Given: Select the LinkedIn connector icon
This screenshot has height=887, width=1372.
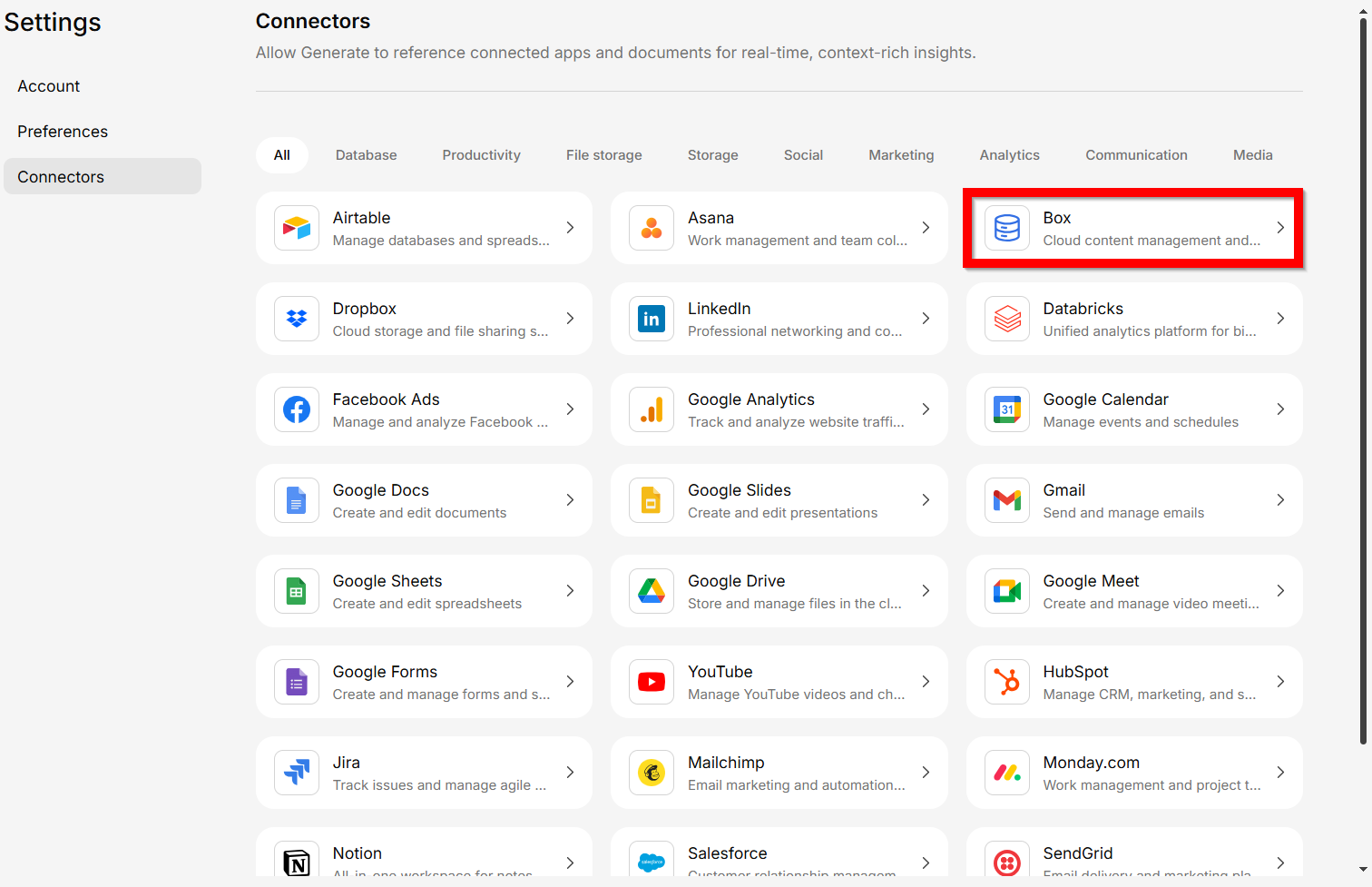Looking at the screenshot, I should tap(652, 319).
